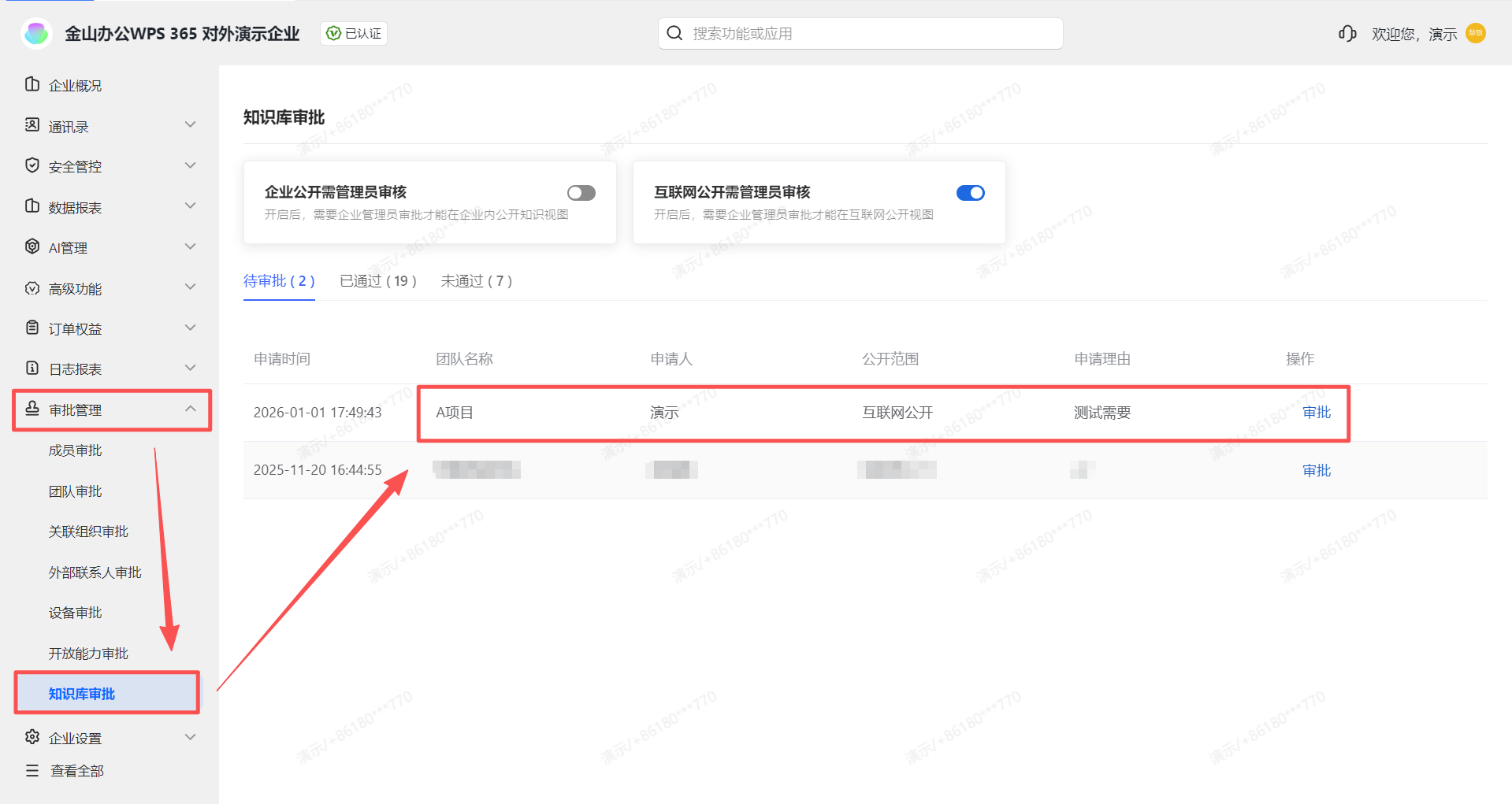Toggle 互联网公开需管理员审核 switch off

(970, 193)
